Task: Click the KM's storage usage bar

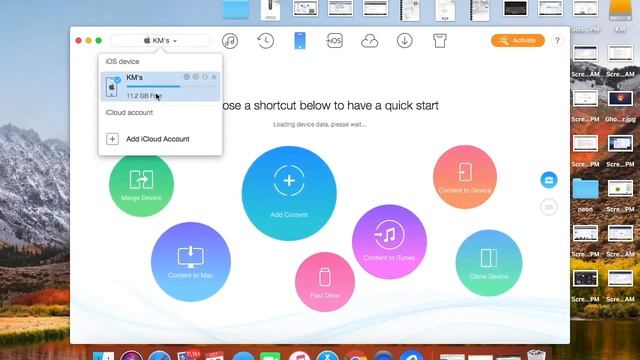Action: (171, 87)
